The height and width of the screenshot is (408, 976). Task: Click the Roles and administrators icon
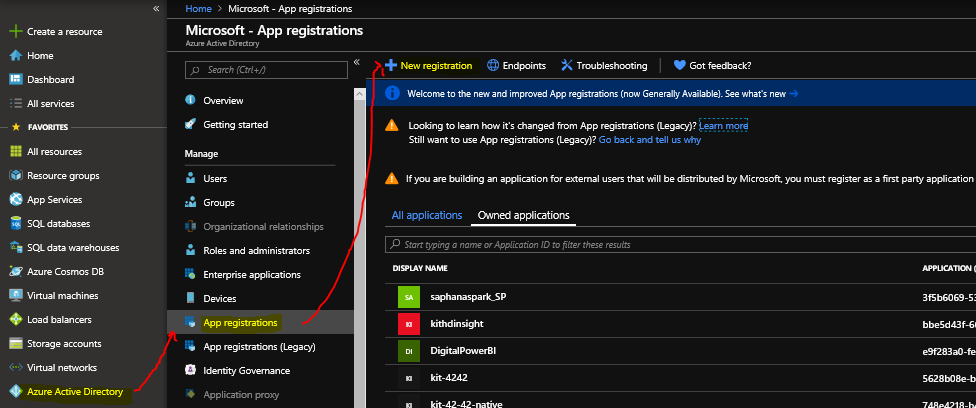(190, 250)
